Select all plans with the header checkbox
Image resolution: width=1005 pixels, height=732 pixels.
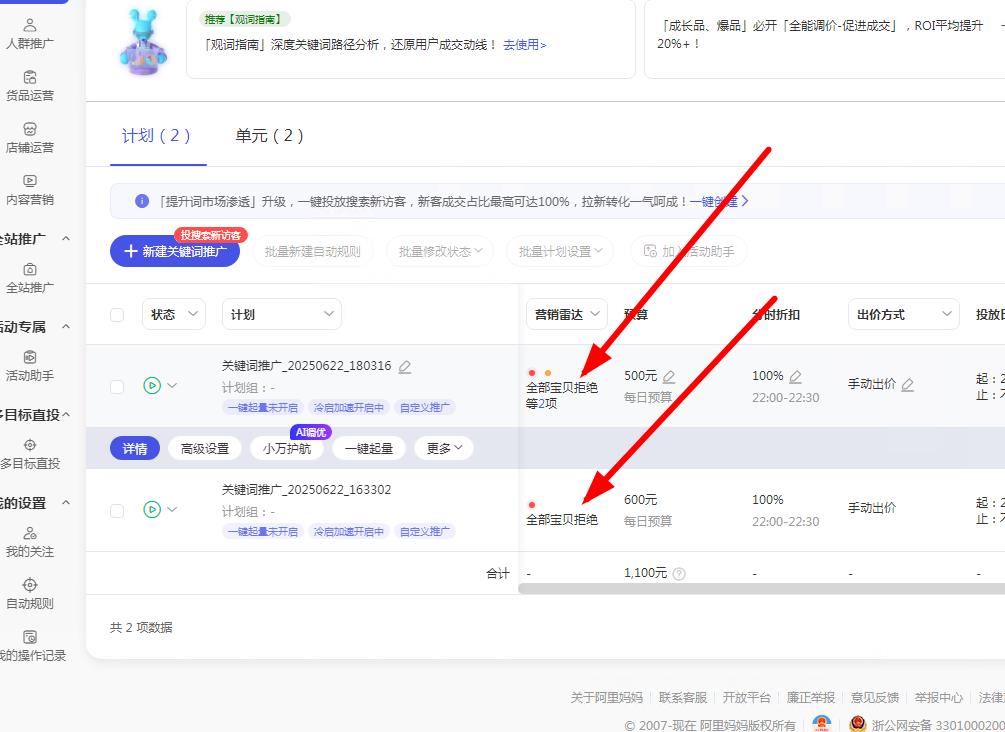[117, 315]
